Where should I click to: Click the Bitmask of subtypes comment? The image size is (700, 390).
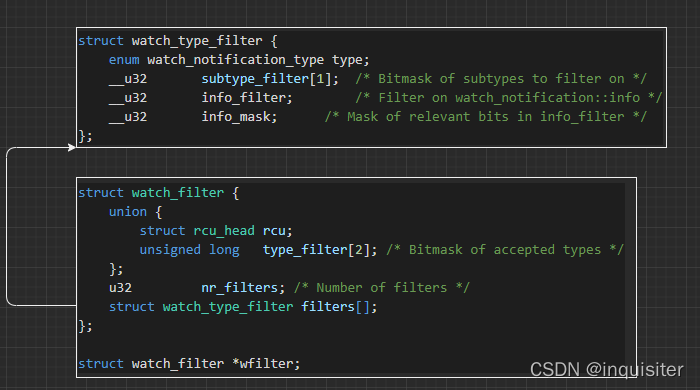[x=501, y=79]
